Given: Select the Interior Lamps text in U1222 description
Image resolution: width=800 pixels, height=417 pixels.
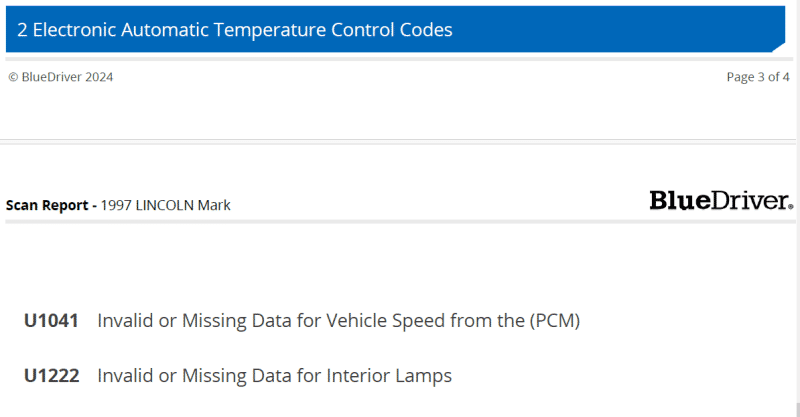Looking at the screenshot, I should [389, 376].
